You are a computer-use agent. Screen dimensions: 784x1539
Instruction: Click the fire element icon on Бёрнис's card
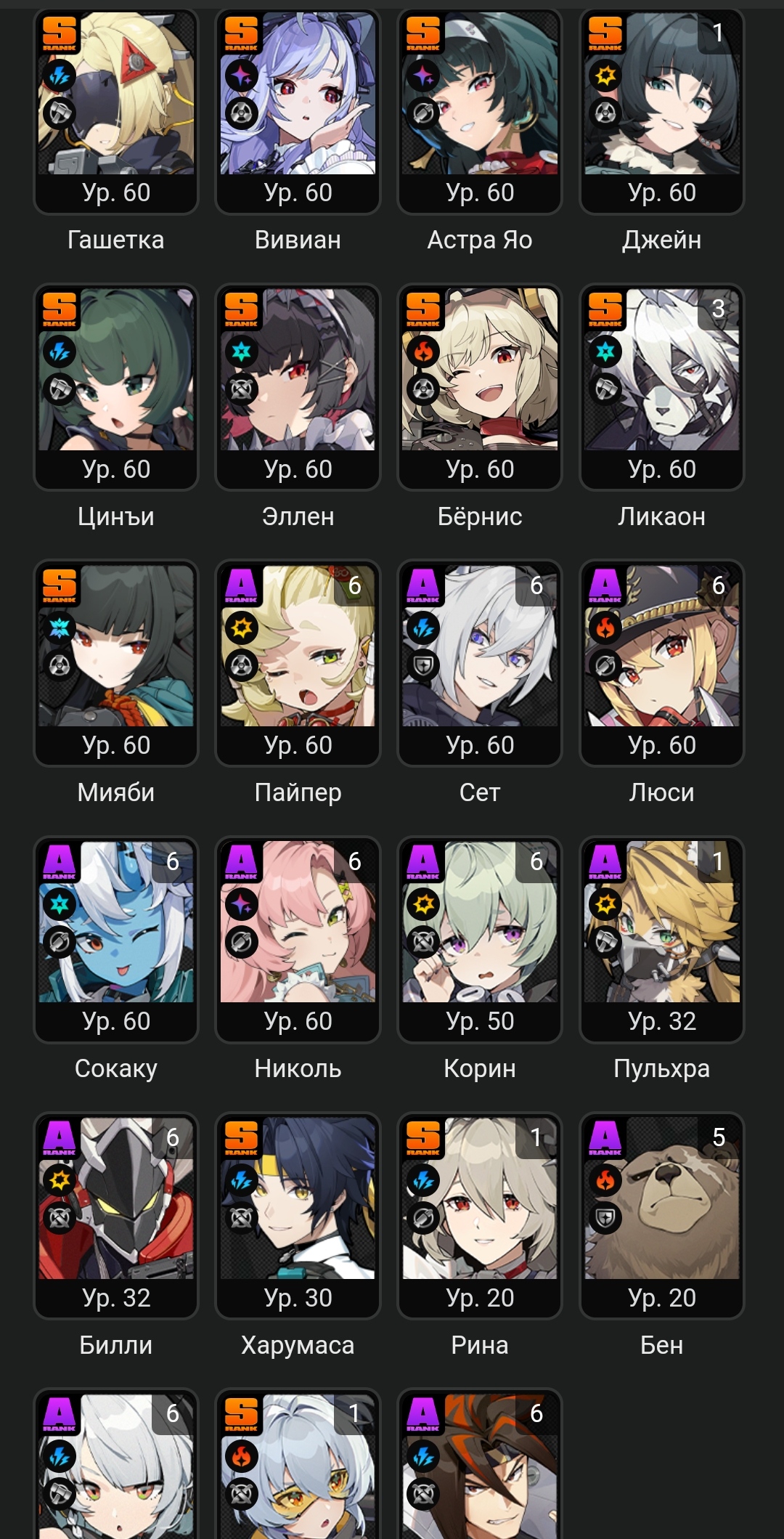[423, 352]
